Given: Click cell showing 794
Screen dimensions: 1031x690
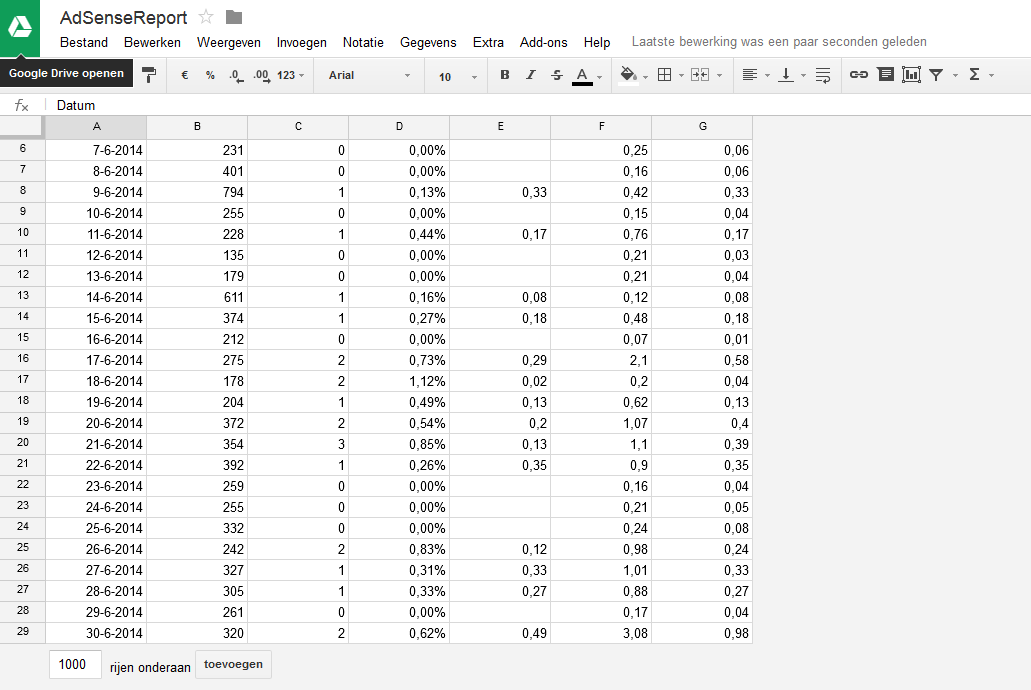Looking at the screenshot, I should 197,192.
